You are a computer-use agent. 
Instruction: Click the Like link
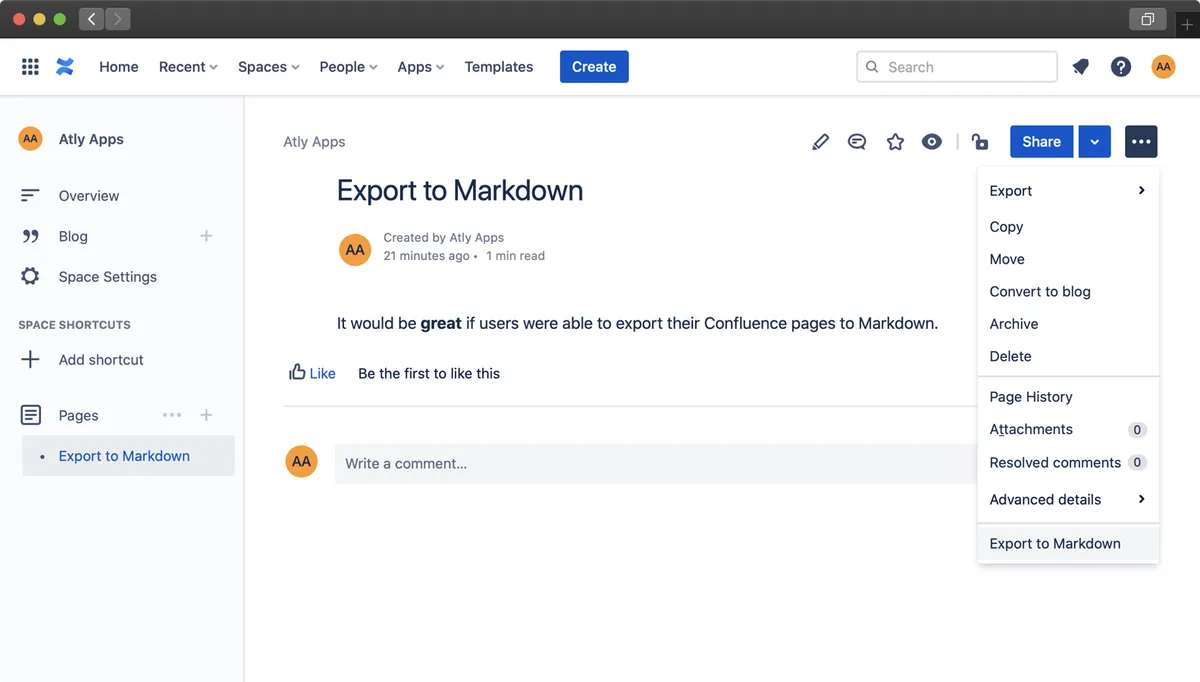[323, 373]
